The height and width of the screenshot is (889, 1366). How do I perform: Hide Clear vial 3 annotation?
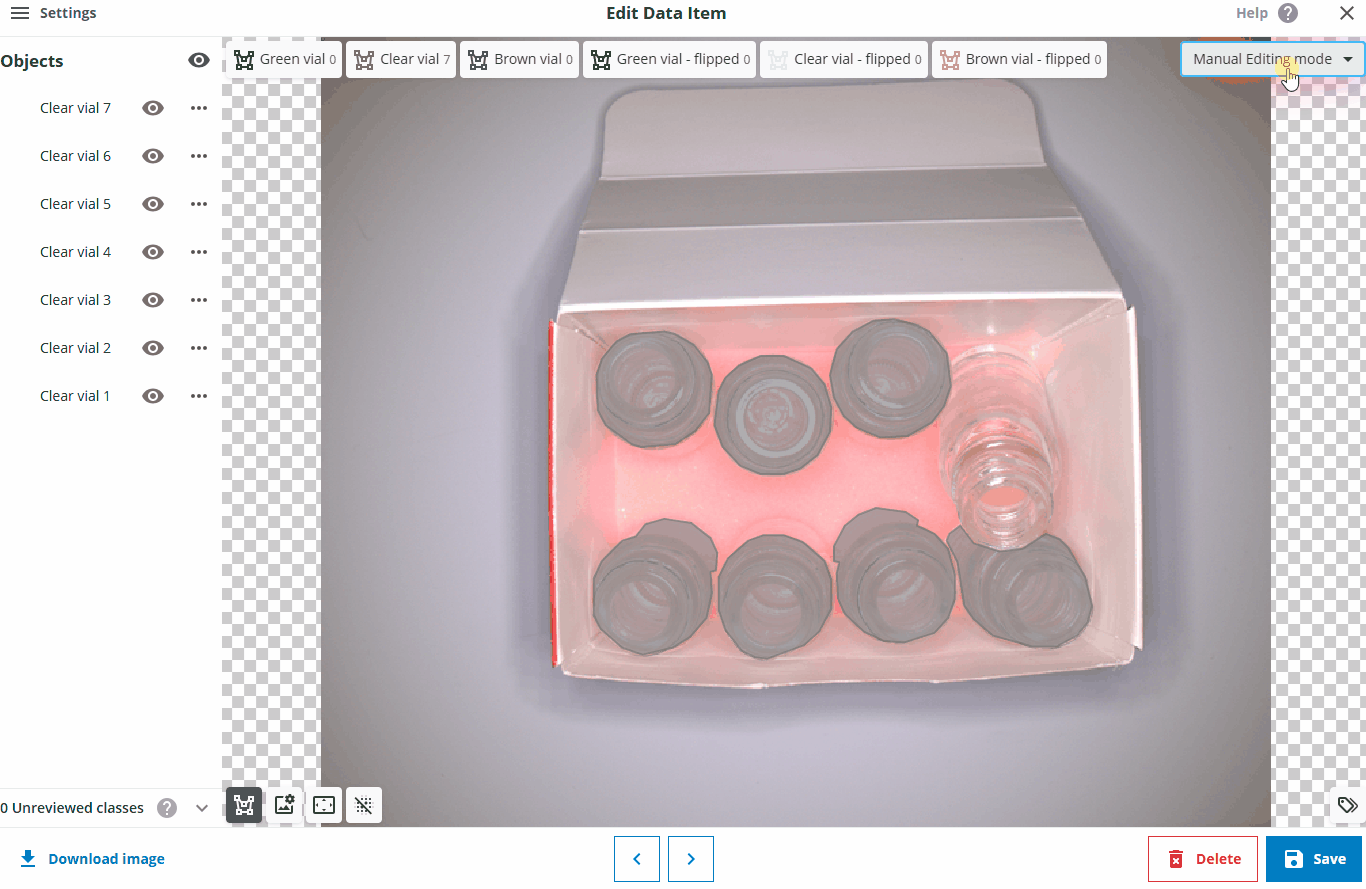tap(153, 300)
